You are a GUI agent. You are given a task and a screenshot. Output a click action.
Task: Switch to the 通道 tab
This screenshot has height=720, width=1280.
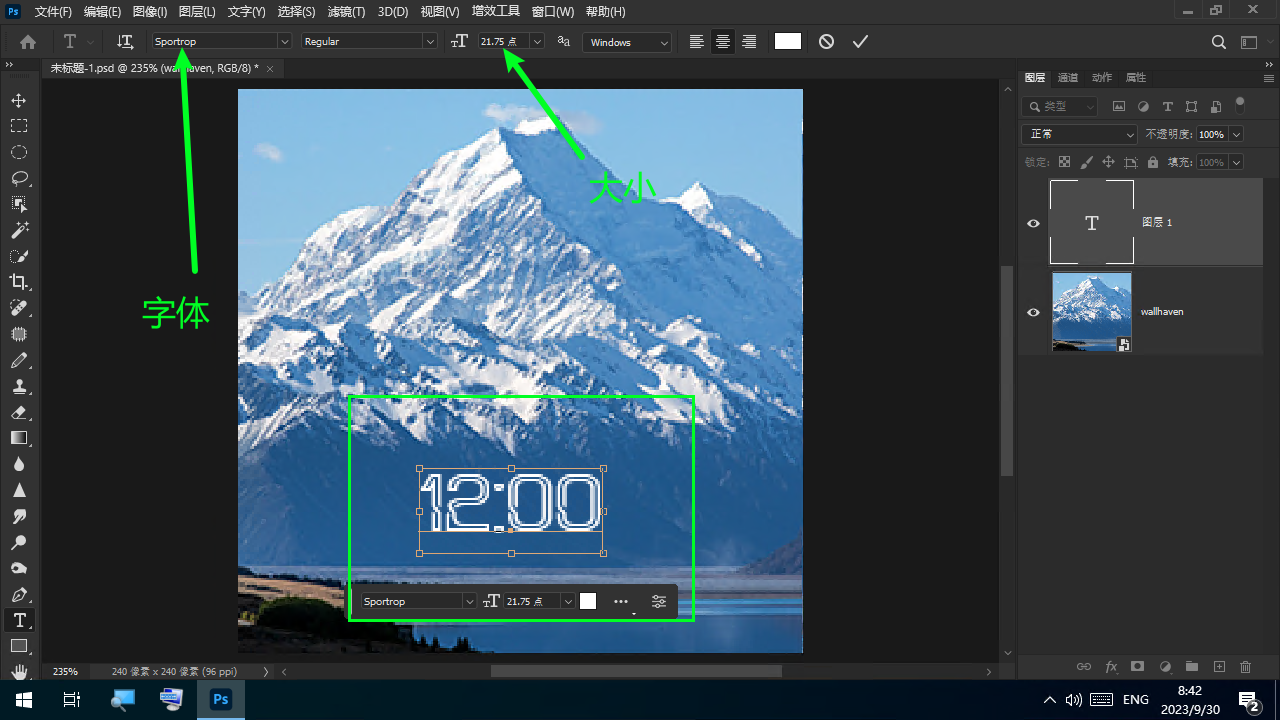point(1068,77)
